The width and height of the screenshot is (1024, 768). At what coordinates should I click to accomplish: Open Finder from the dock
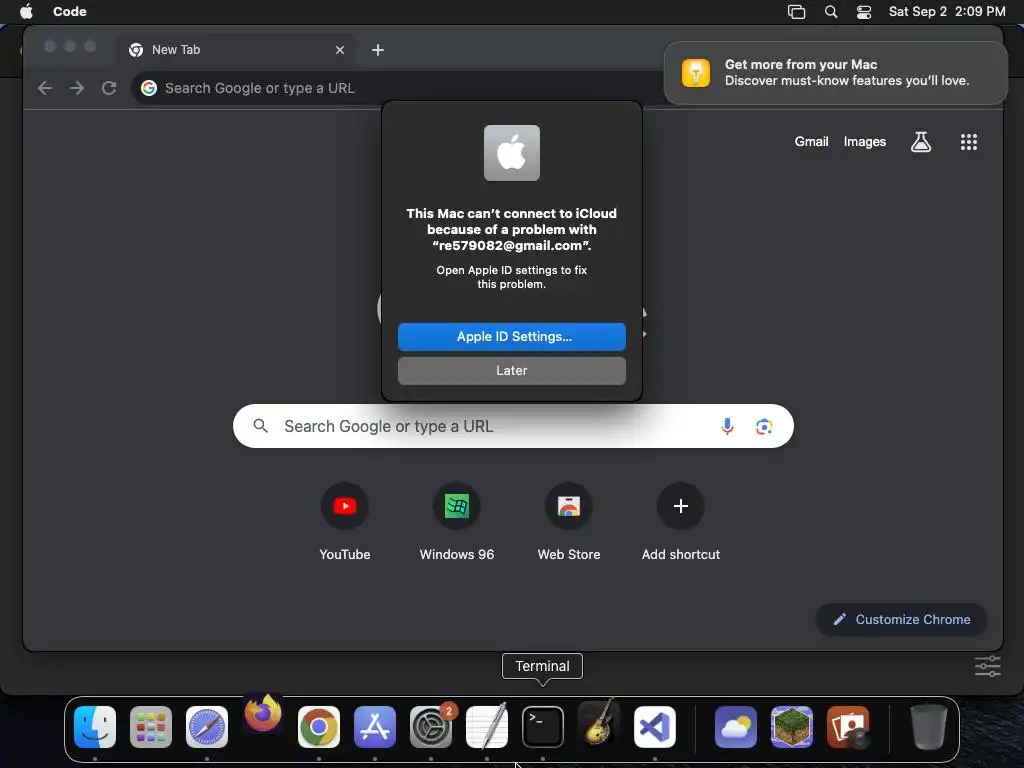pos(95,727)
